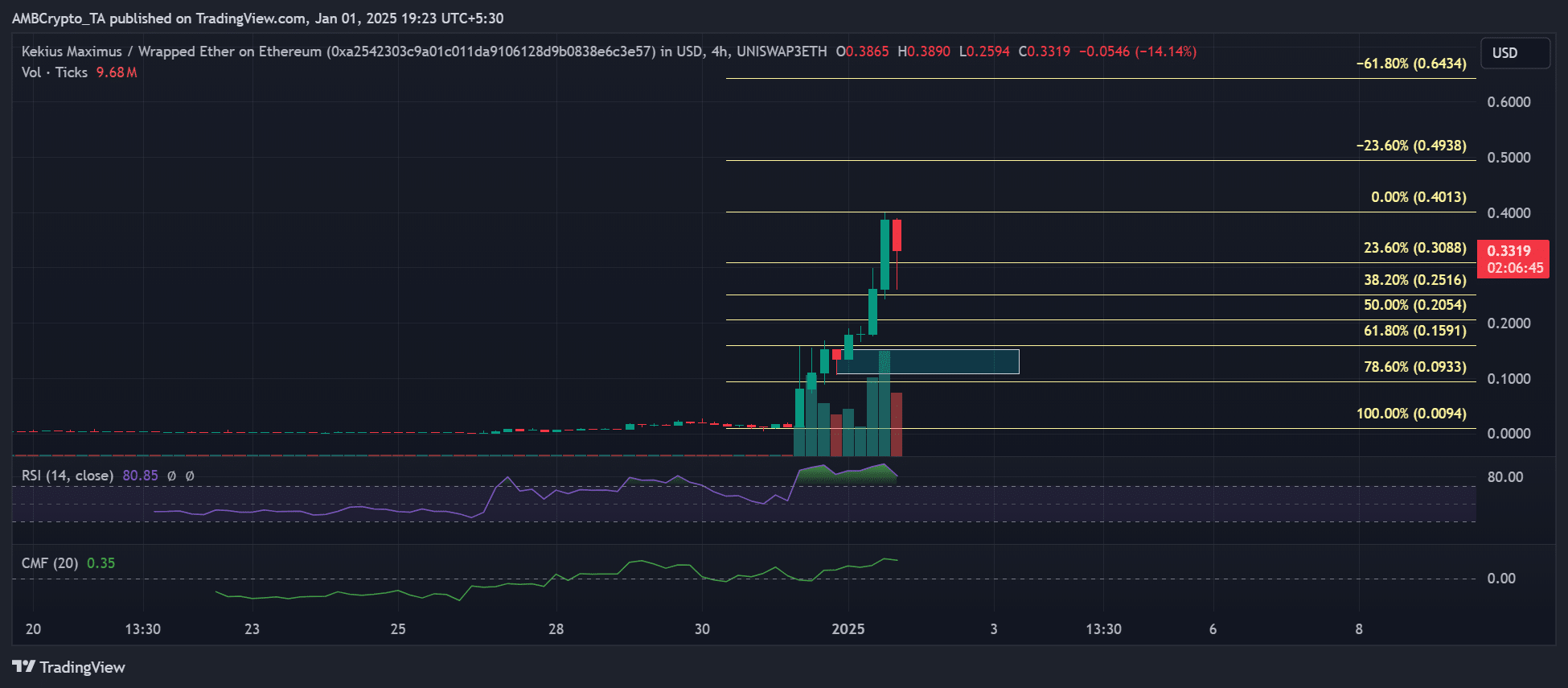This screenshot has width=1568, height=688.
Task: Select the 28 date marker on time axis
Action: pyautogui.click(x=556, y=629)
